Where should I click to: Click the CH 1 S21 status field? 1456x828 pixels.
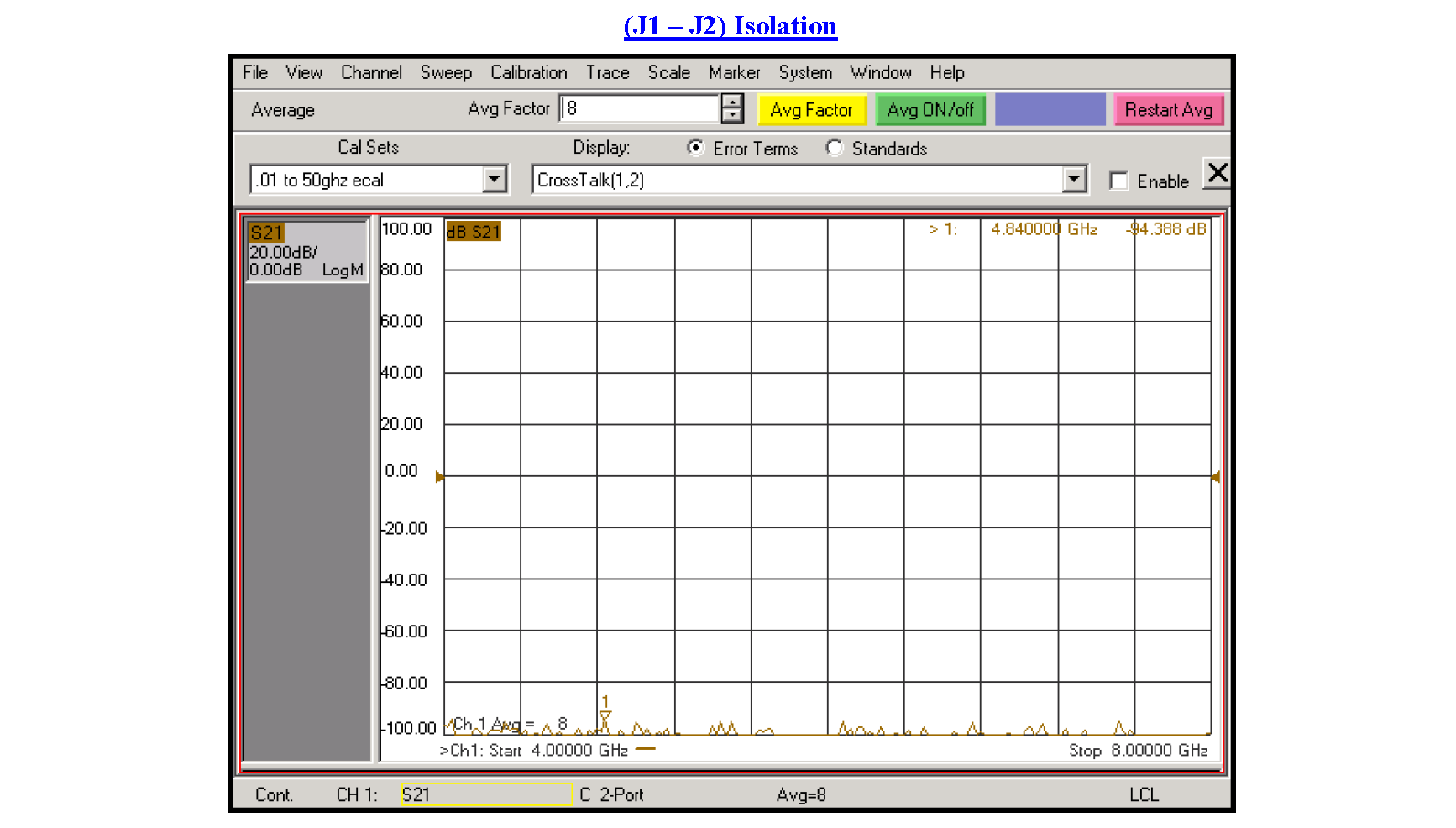tap(484, 794)
